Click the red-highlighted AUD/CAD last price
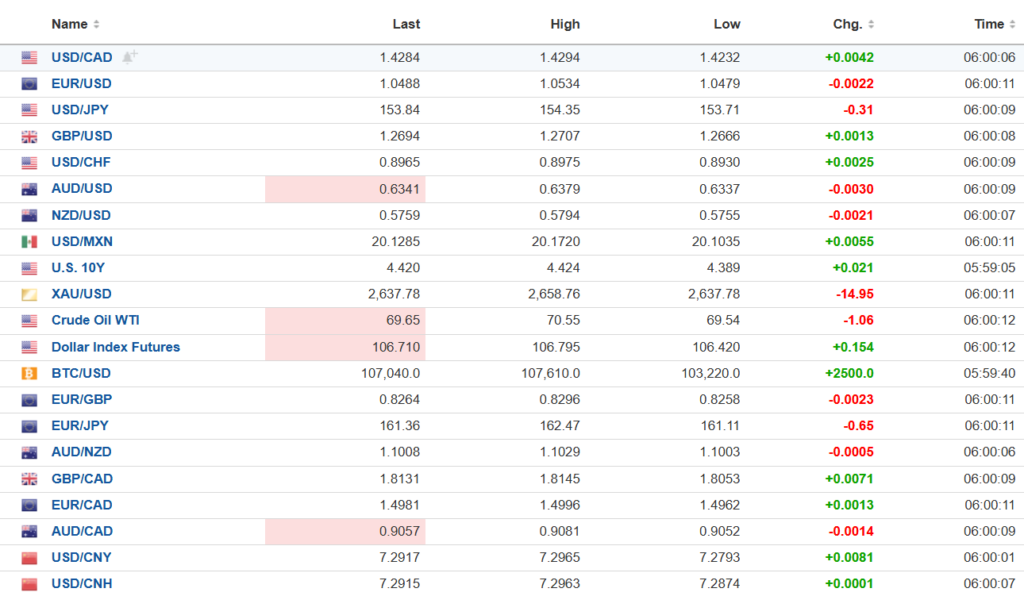Screen dimensions: 1024x596 click(400, 531)
